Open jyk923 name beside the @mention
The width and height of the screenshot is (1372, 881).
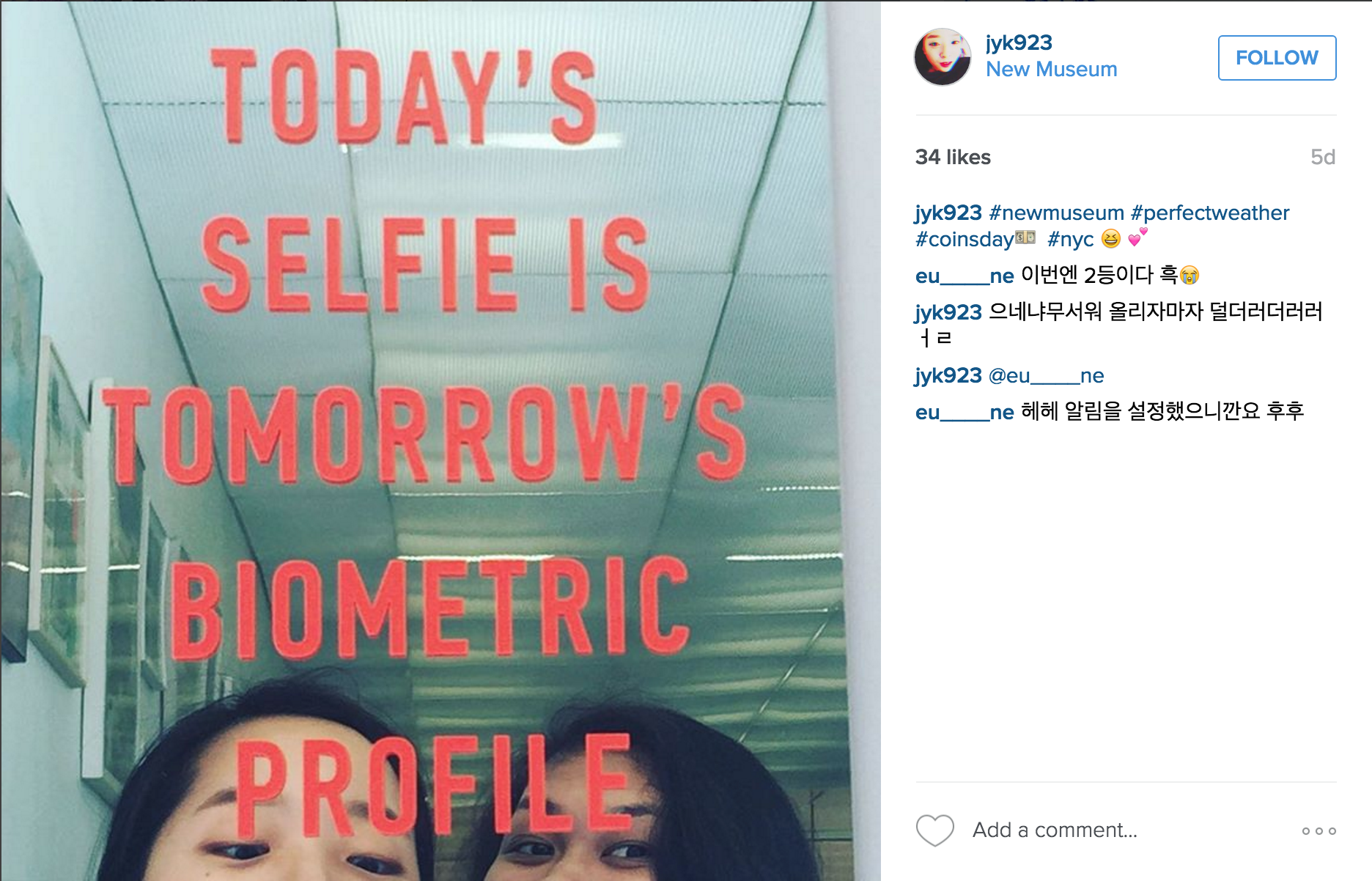tap(948, 375)
